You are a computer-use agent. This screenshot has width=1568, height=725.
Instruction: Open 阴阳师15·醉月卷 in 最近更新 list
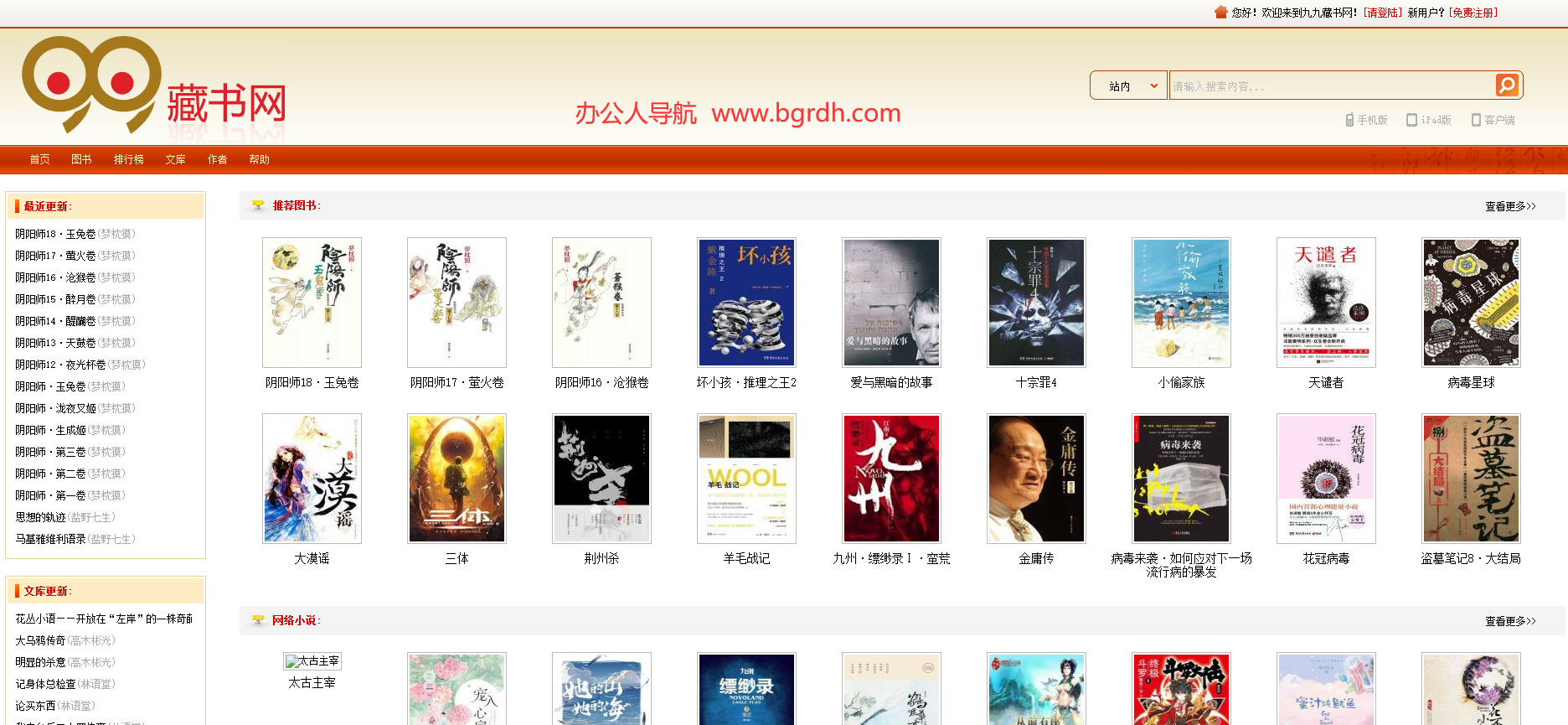tap(56, 299)
